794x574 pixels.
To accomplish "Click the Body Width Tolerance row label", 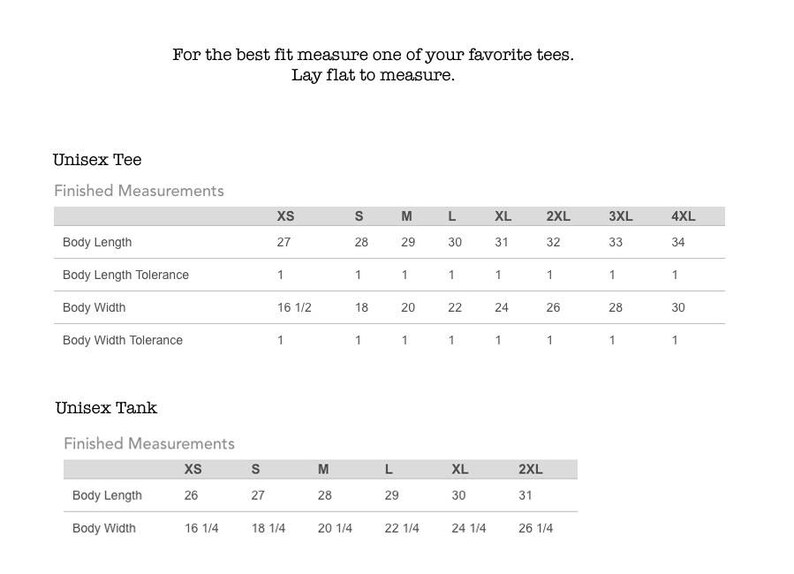I will tap(123, 340).
